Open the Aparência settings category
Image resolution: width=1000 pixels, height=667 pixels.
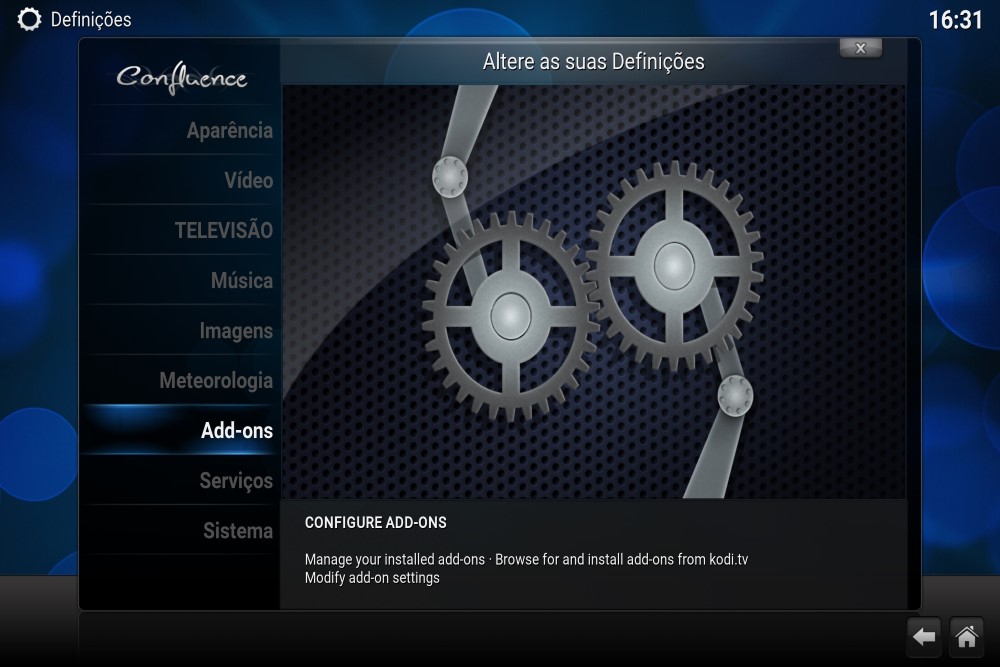tap(229, 131)
